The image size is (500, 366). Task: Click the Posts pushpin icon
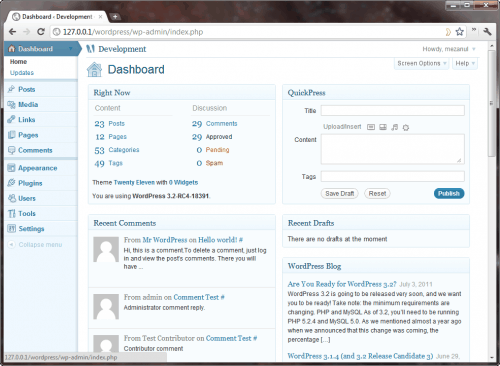11,89
